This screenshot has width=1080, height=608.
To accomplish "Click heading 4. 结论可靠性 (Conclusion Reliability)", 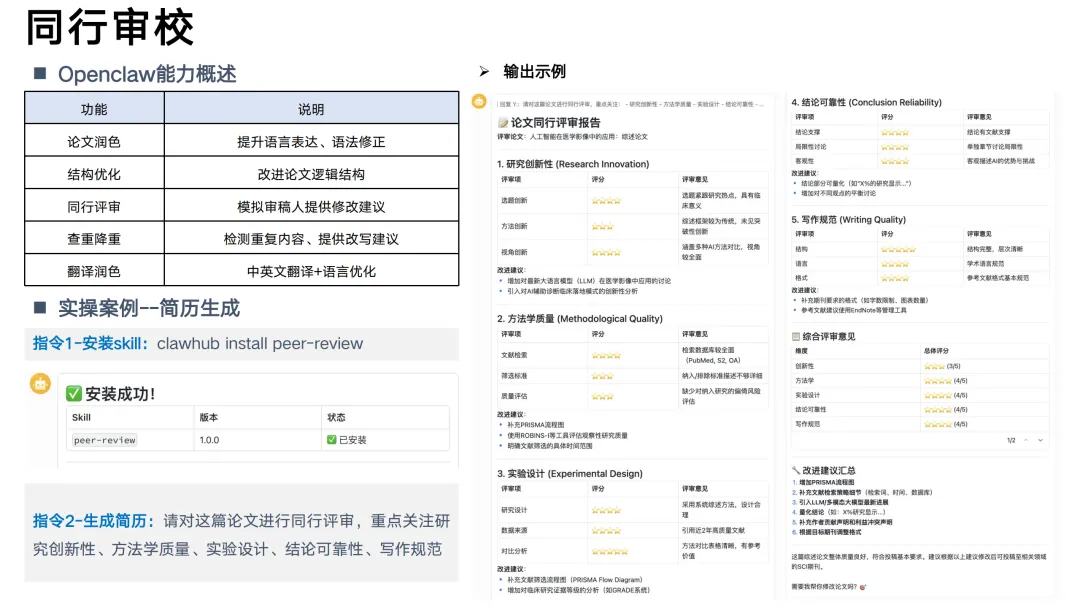I will 866,103.
